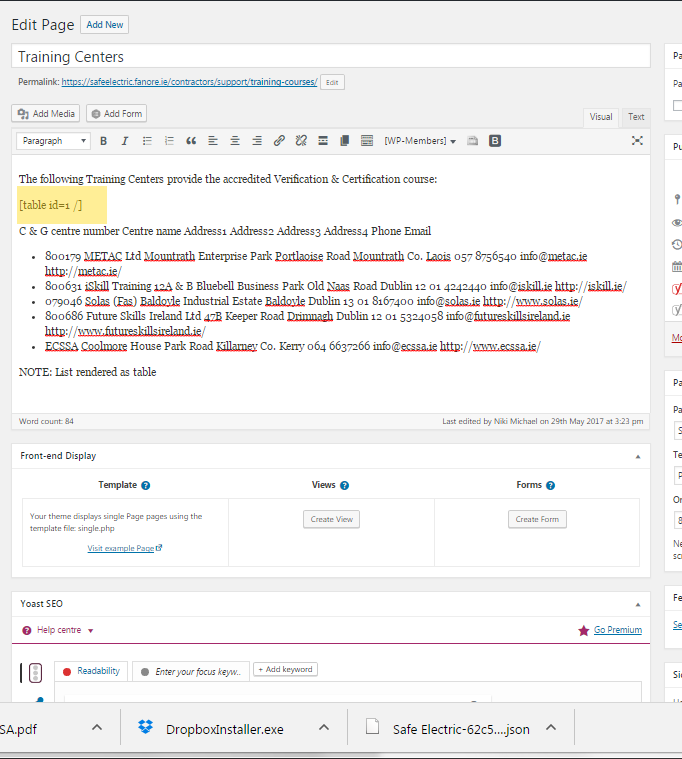Click the Add Form button

pyautogui.click(x=116, y=114)
